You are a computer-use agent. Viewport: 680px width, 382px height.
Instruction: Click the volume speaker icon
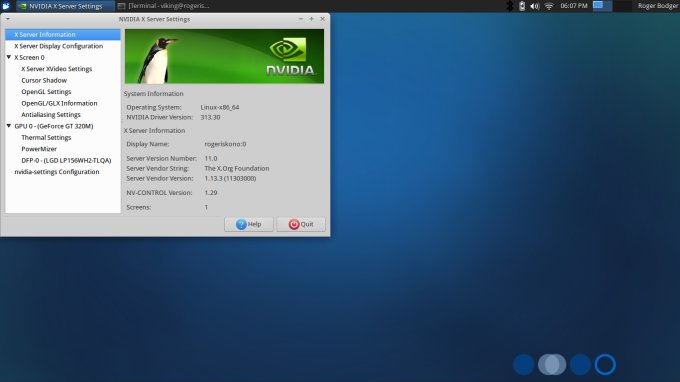point(535,6)
